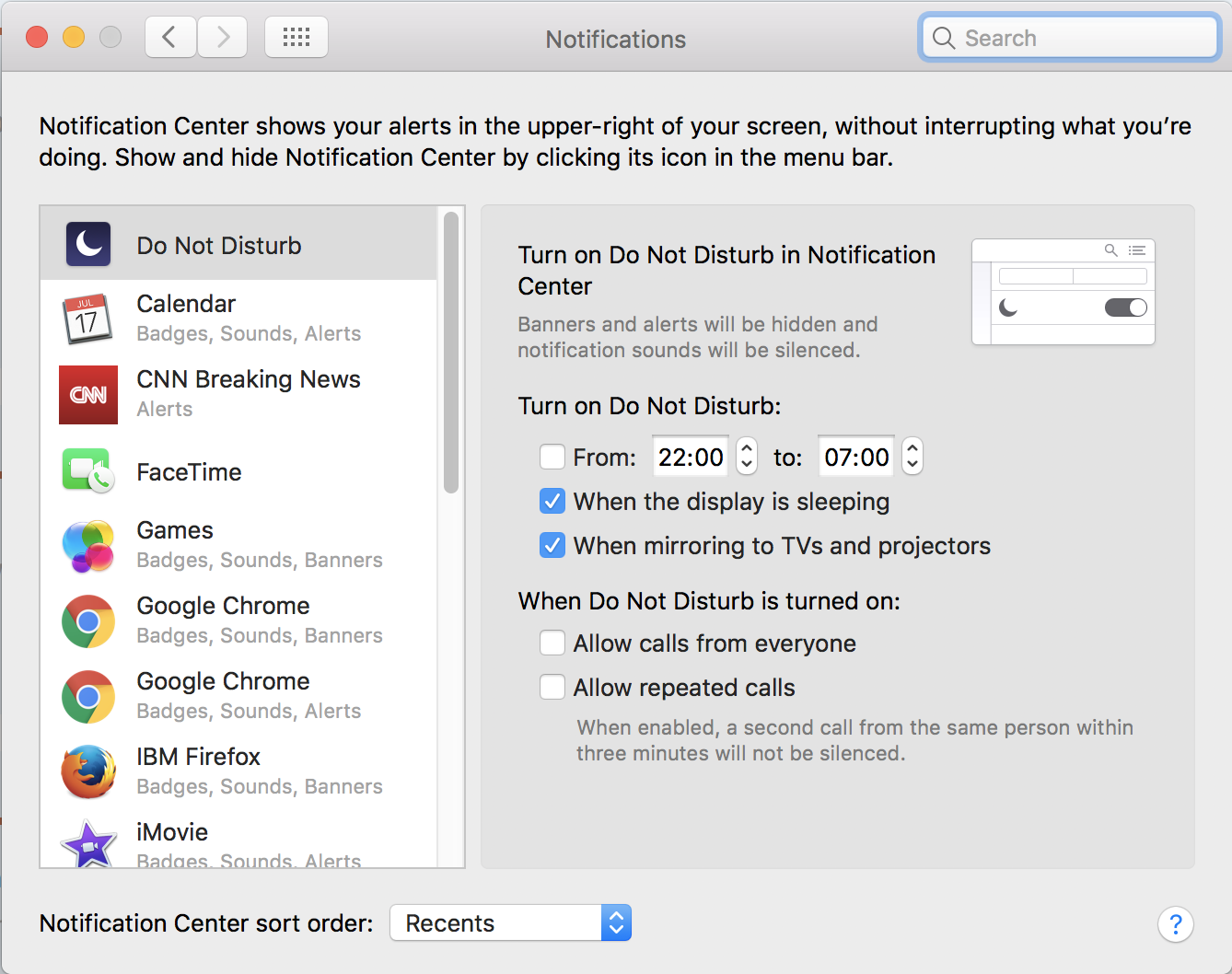1232x974 pixels.
Task: Go back with the left arrow button
Action: (170, 38)
